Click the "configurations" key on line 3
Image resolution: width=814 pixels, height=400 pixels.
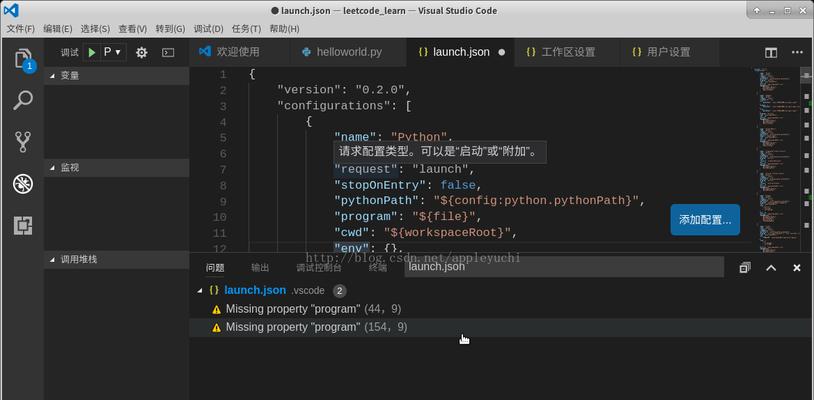tap(333, 106)
